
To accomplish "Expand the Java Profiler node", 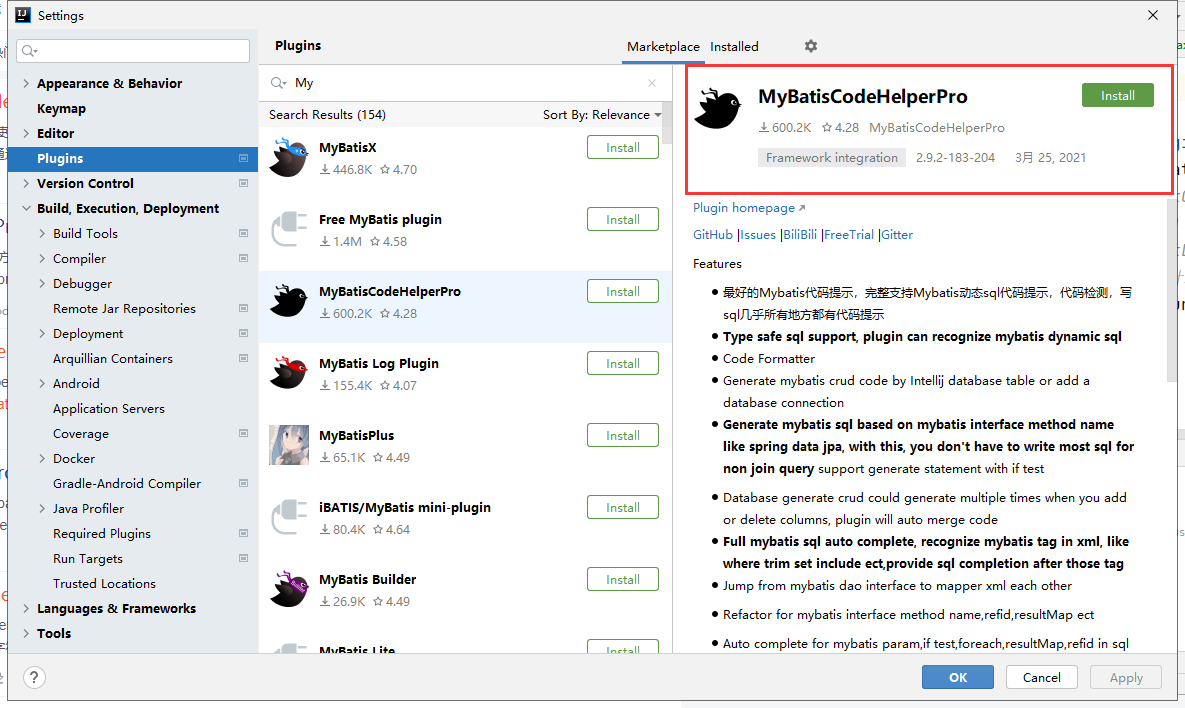I will click(x=42, y=509).
